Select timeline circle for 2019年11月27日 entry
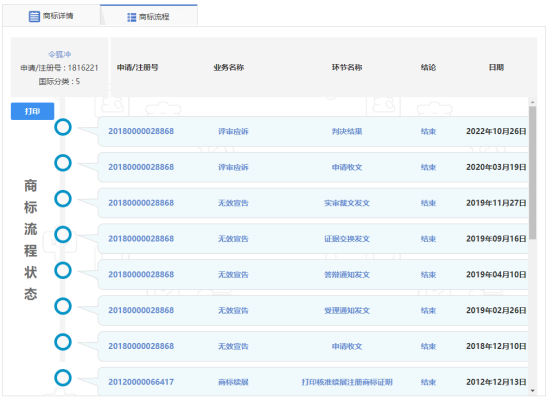 coord(63,199)
